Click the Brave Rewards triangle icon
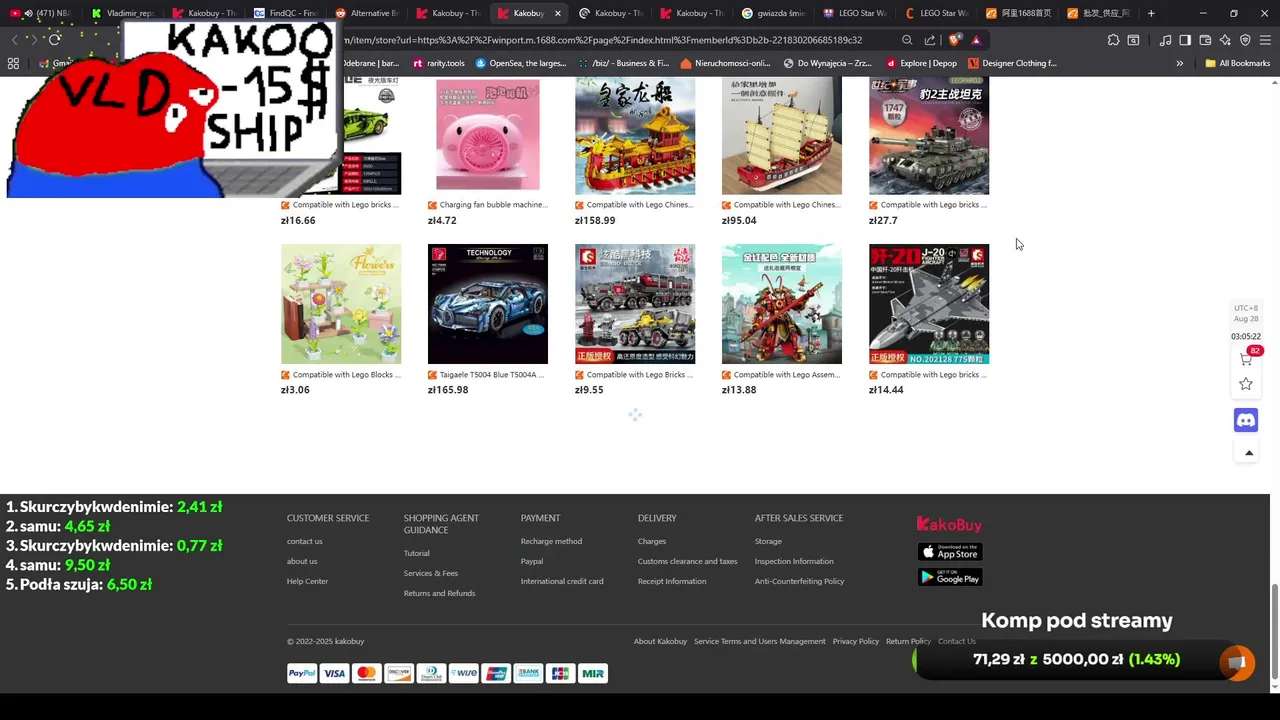1280x720 pixels. [x=976, y=40]
